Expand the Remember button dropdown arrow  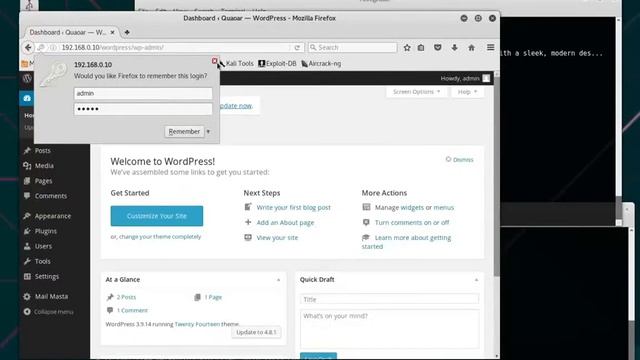coord(208,131)
